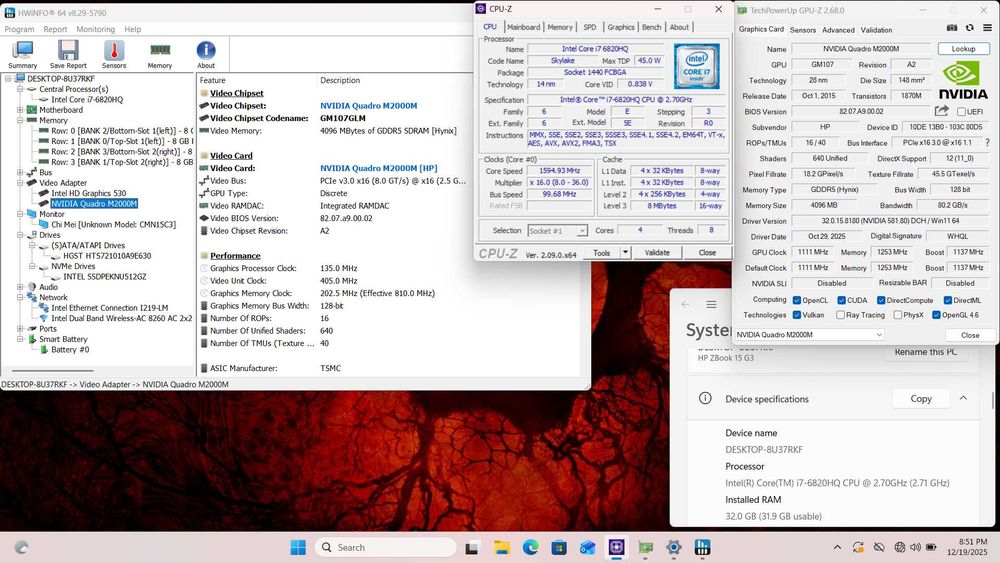Collapse the Device specifications chevron
1000x563 pixels.
963,398
